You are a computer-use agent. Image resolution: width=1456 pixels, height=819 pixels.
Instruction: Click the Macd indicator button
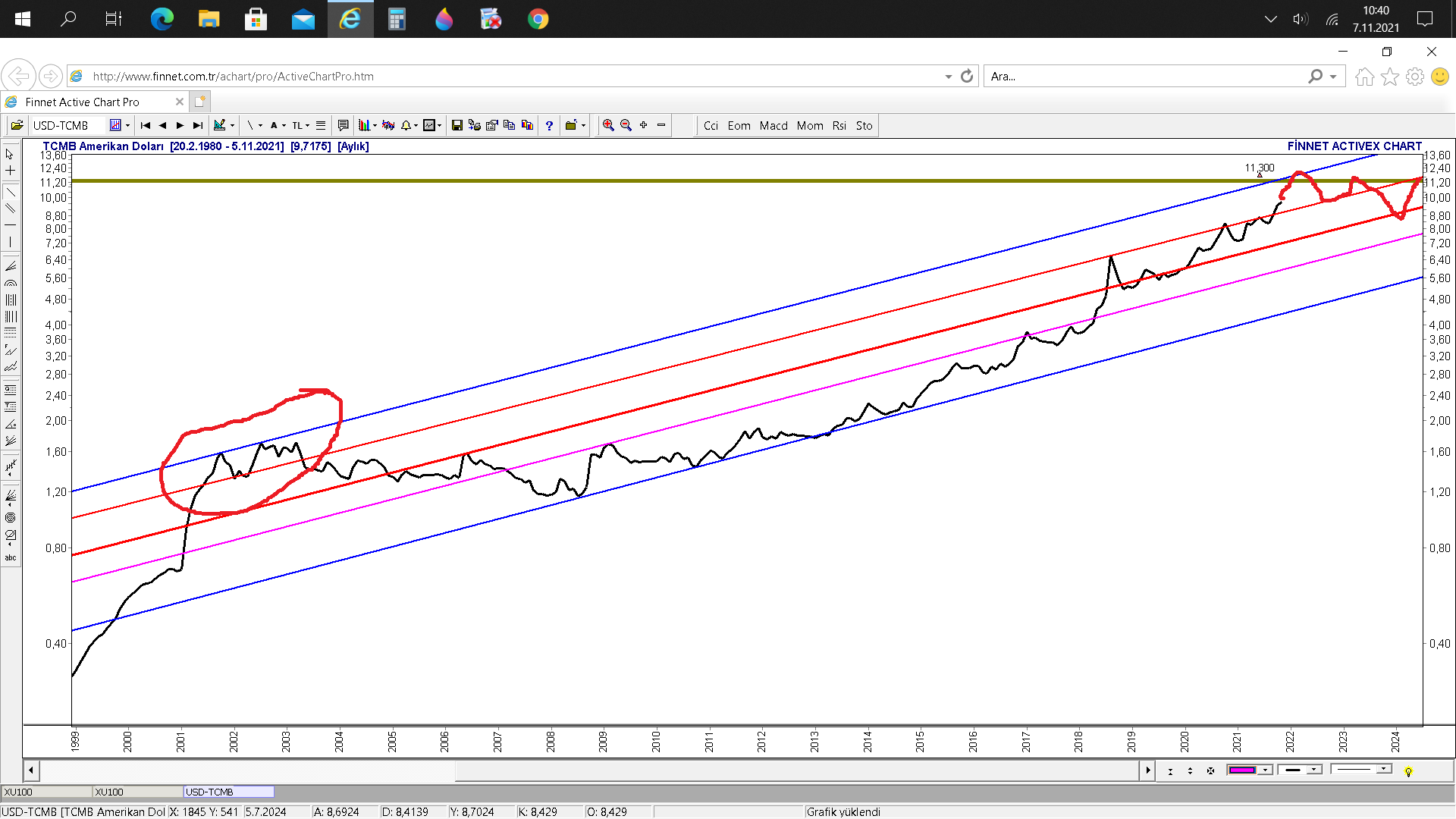pos(773,126)
